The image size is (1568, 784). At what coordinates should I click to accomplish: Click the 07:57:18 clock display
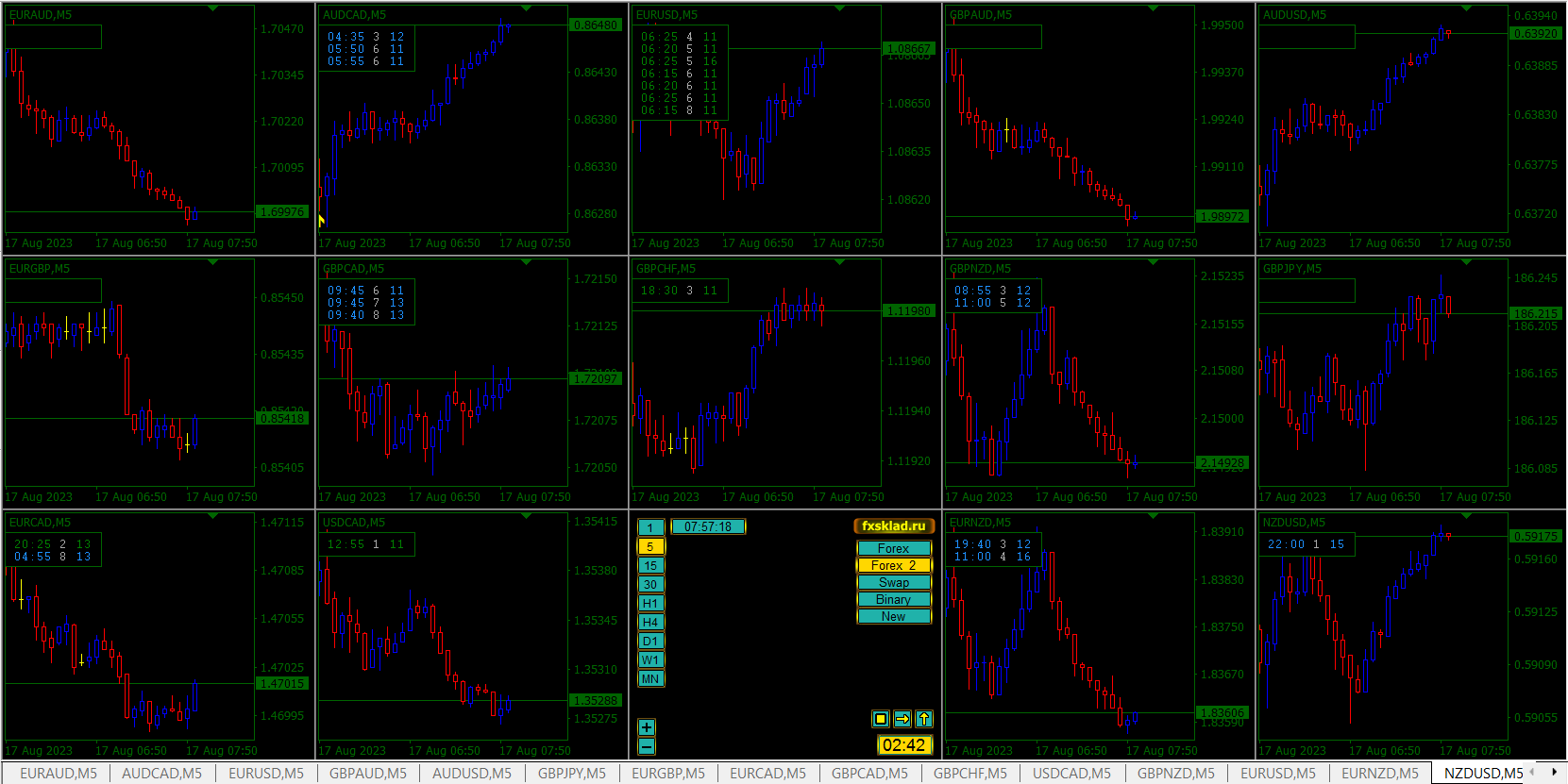tap(708, 526)
